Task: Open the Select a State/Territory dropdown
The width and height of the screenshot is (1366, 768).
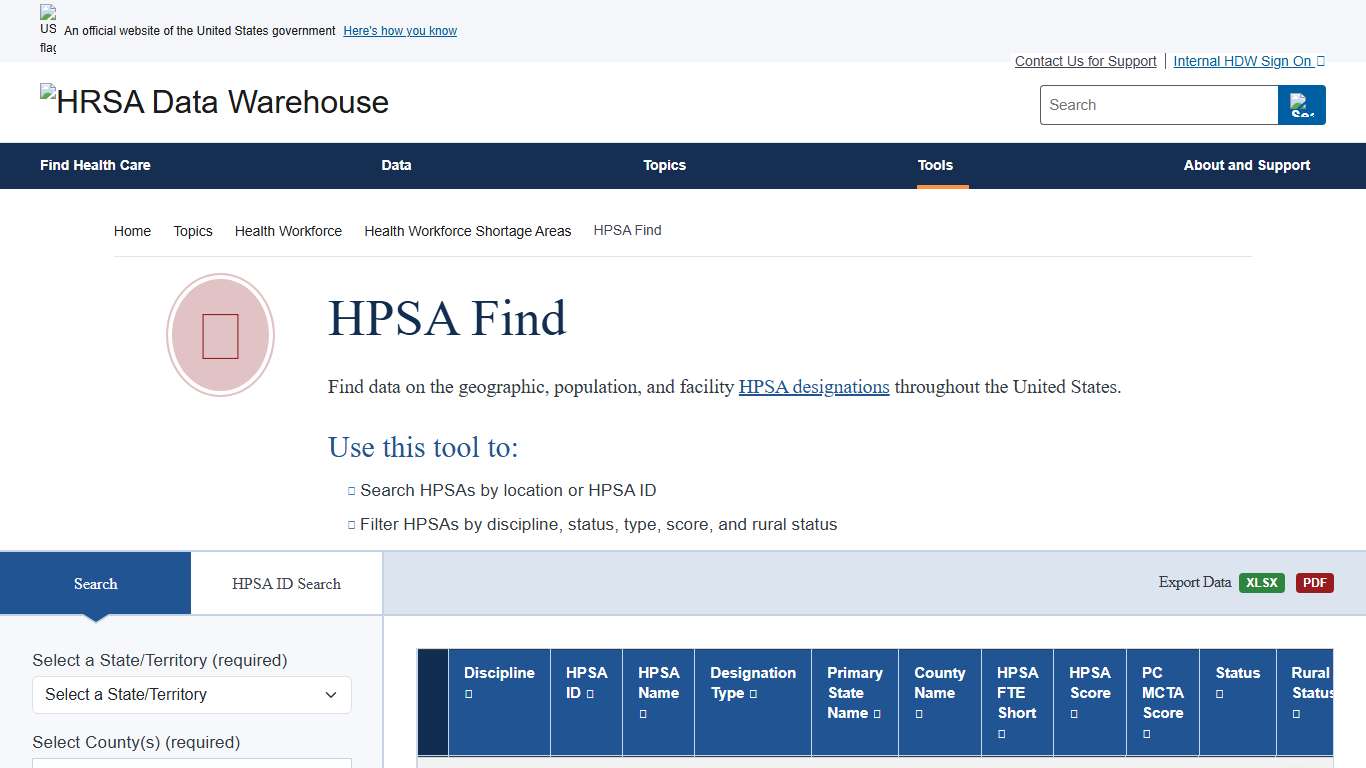Action: 191,694
